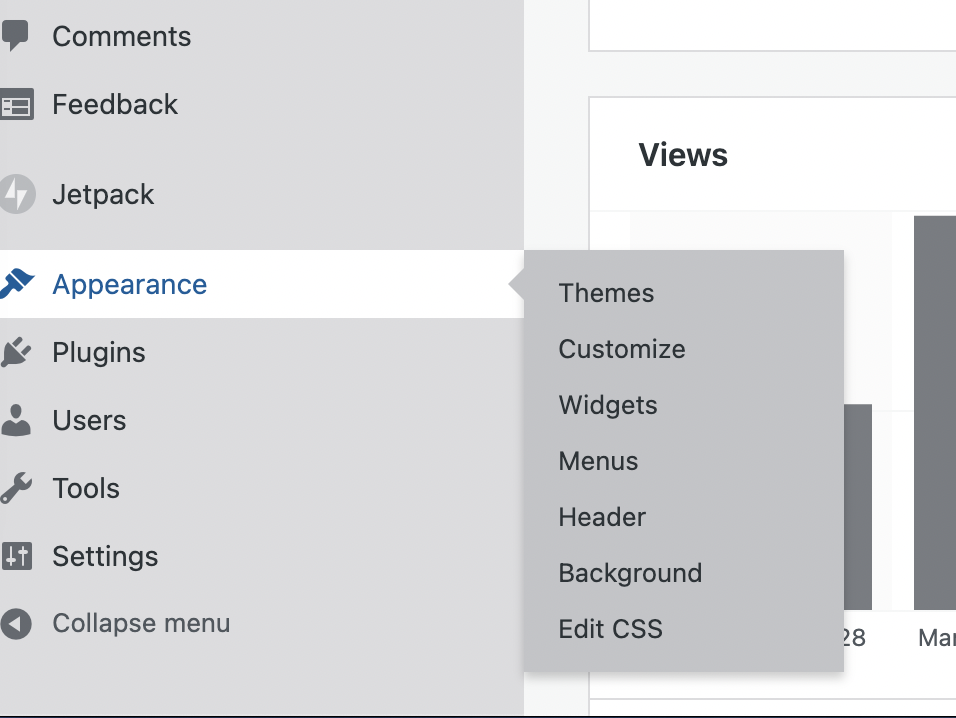Screen dimensions: 956x718
Task: Open the Comments sidebar link
Action: tap(121, 37)
